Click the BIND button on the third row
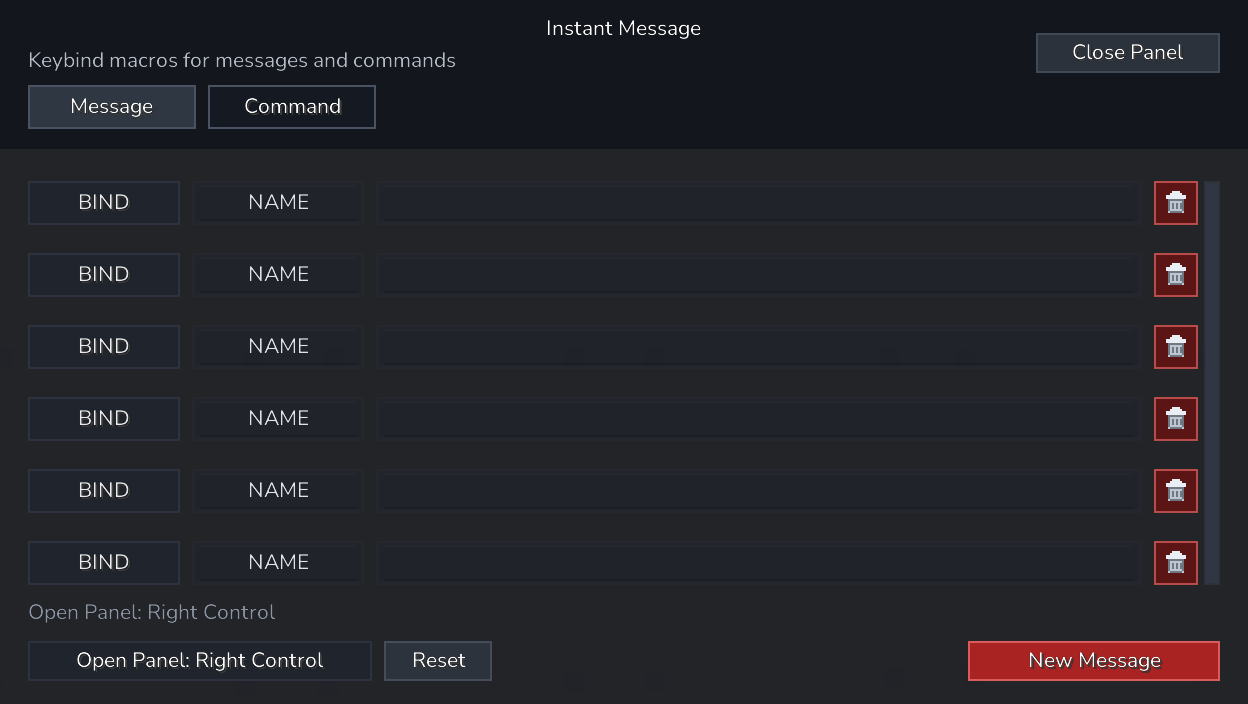 click(x=104, y=347)
